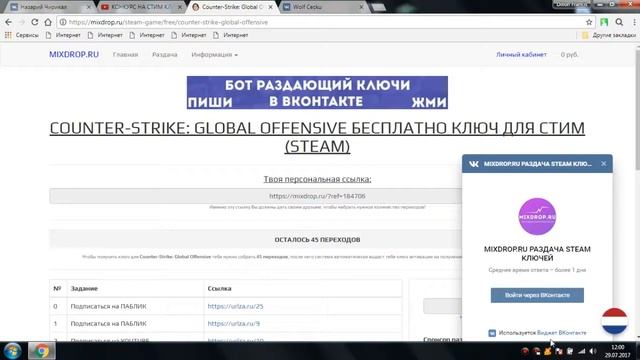640x360 pixels.
Task: Click the MIXDROP.RU logo link
Action: click(74, 54)
